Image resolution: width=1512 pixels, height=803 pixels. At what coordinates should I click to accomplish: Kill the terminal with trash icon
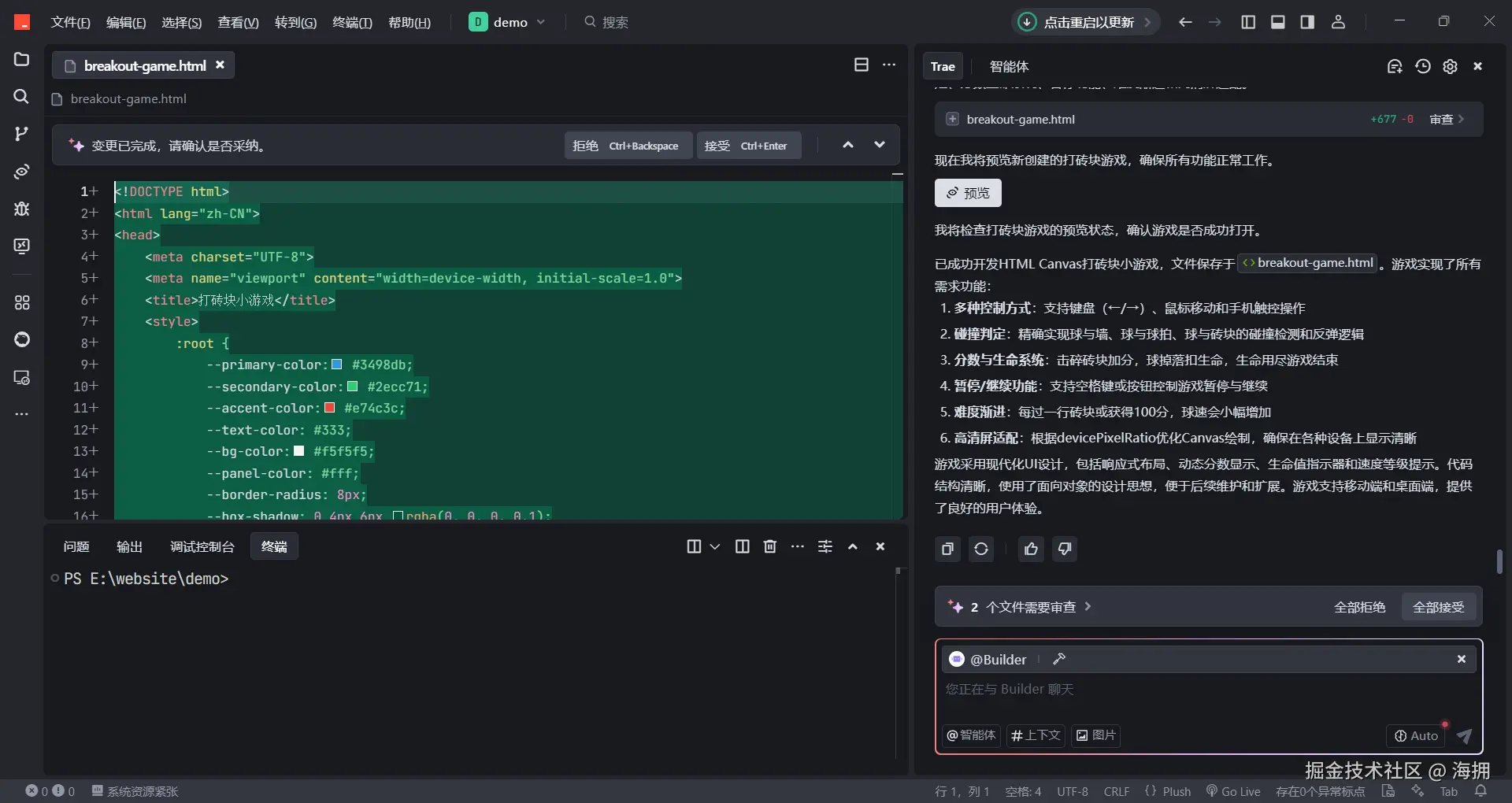point(769,546)
